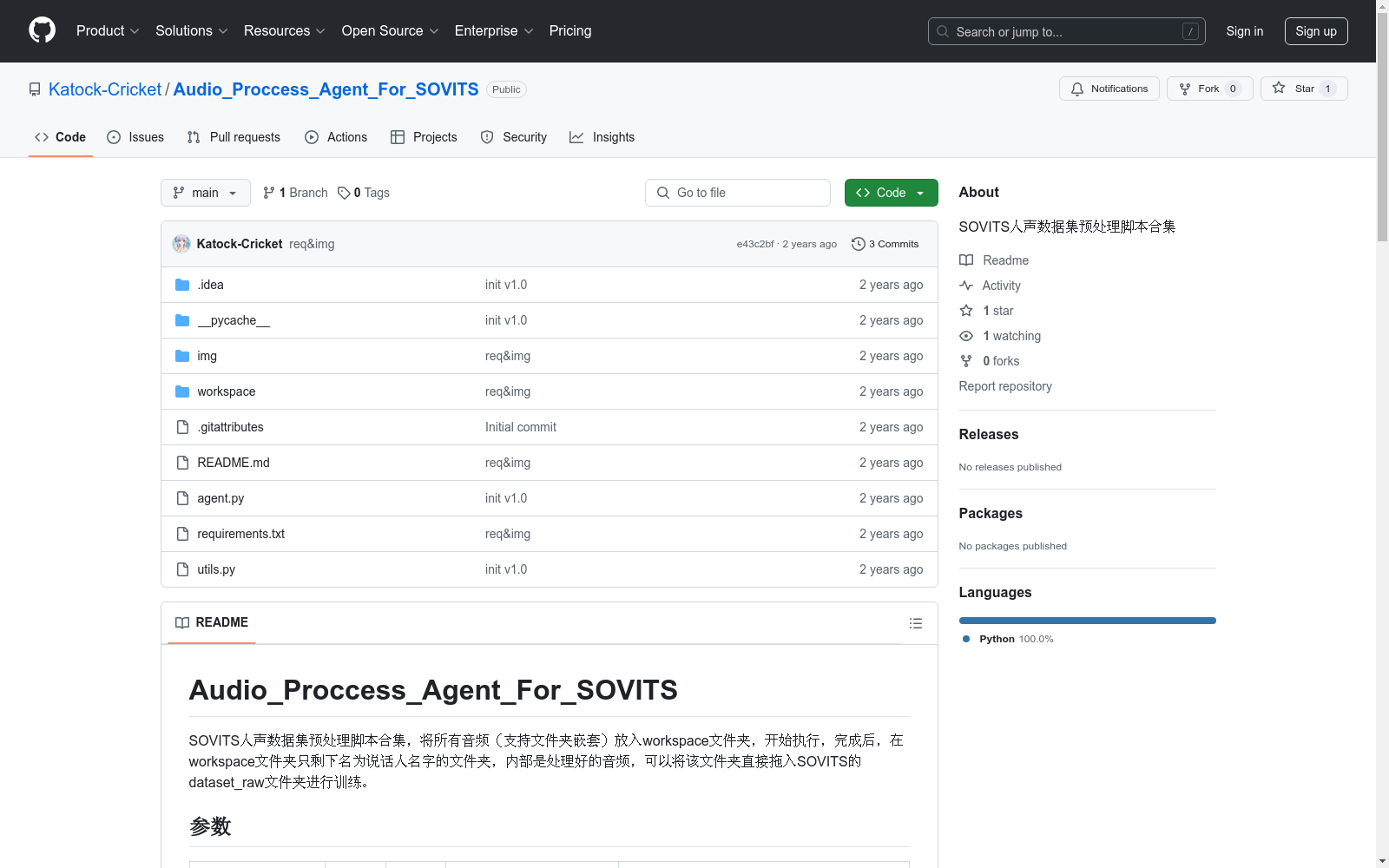The image size is (1389, 868).
Task: Open the Pricing page link
Action: pyautogui.click(x=570, y=30)
